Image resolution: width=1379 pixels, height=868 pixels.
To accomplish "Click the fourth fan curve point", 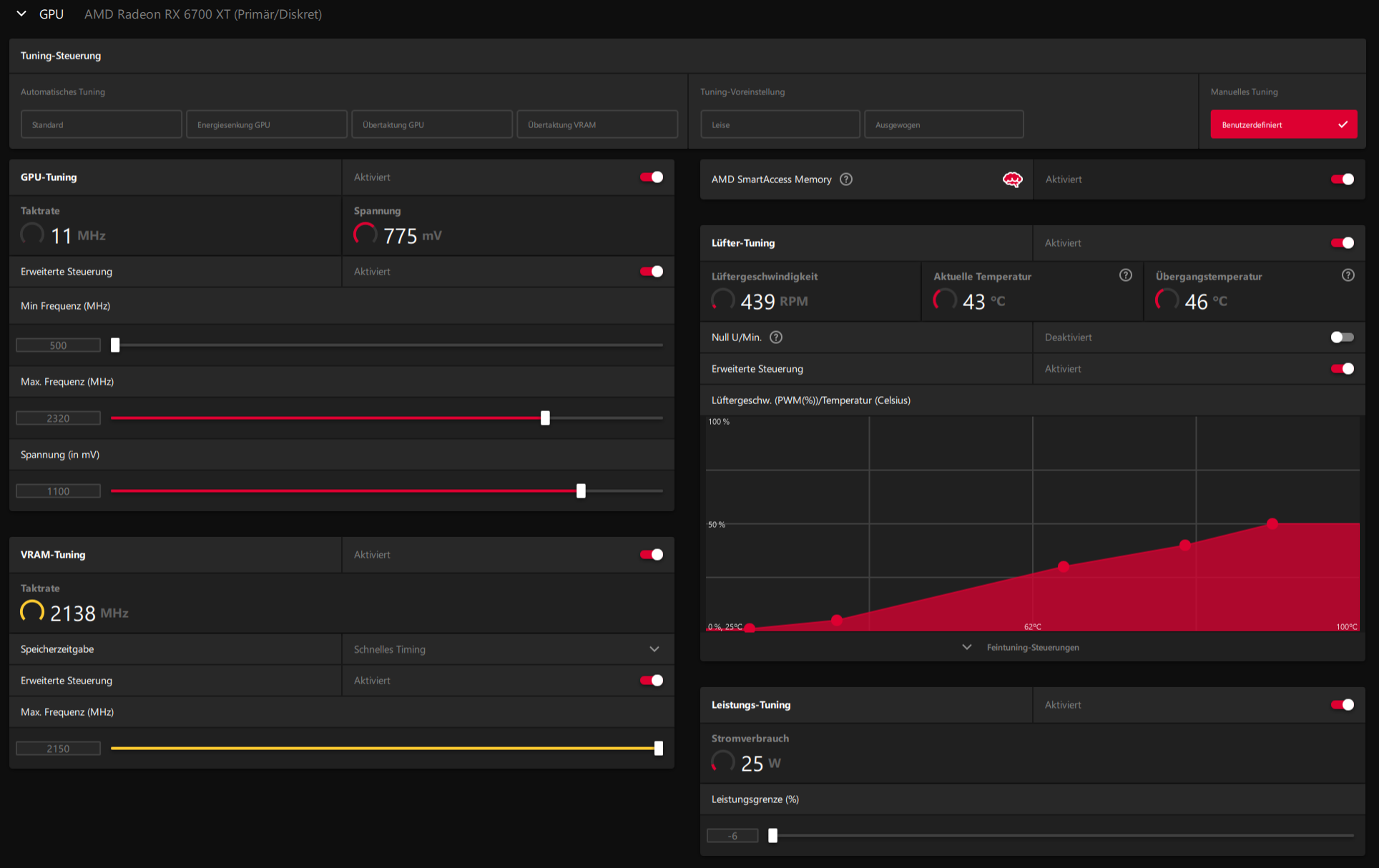I will point(1185,545).
